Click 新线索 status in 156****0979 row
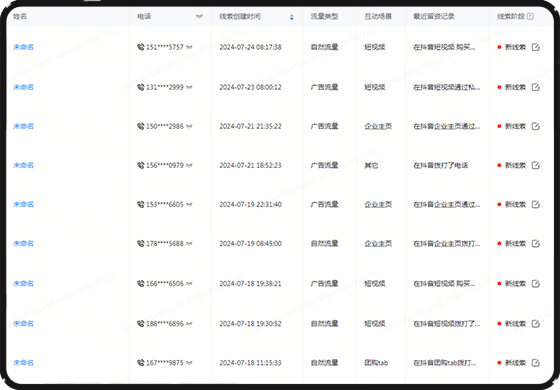The image size is (560, 390). coord(515,165)
